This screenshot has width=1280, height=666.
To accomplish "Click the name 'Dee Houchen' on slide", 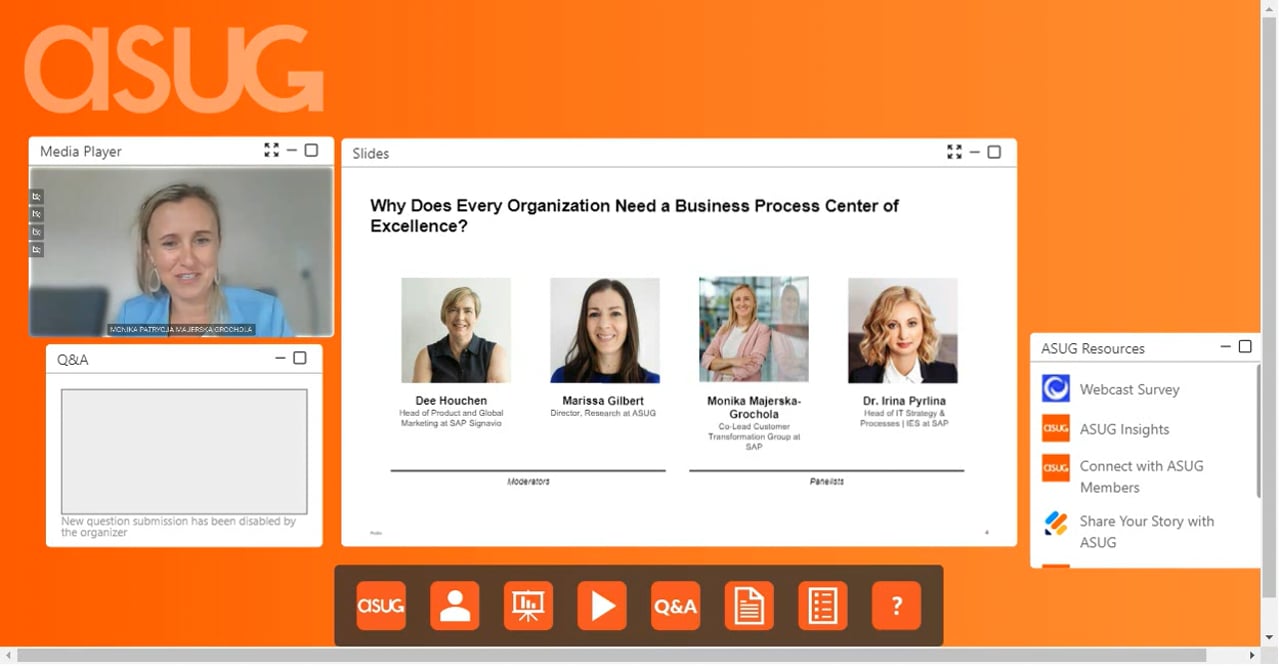I will pos(451,400).
